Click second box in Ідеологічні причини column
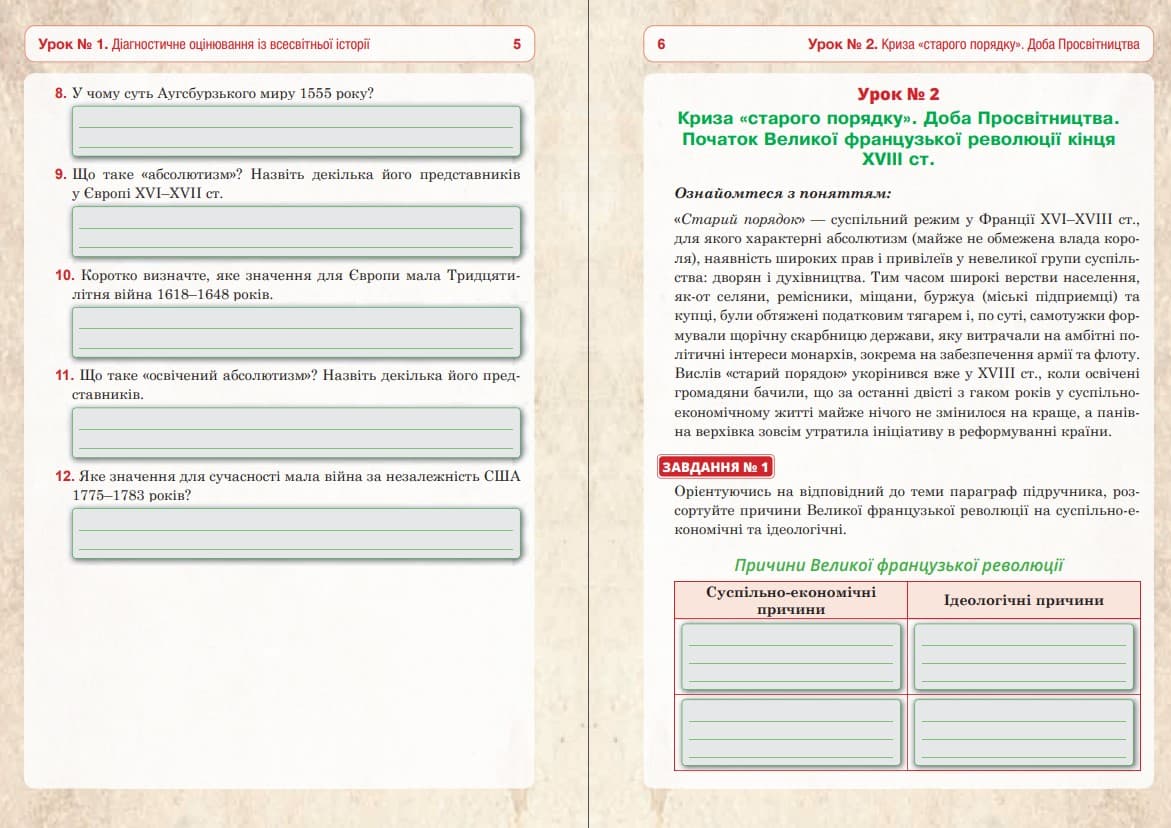The image size is (1171, 828). coord(1024,732)
